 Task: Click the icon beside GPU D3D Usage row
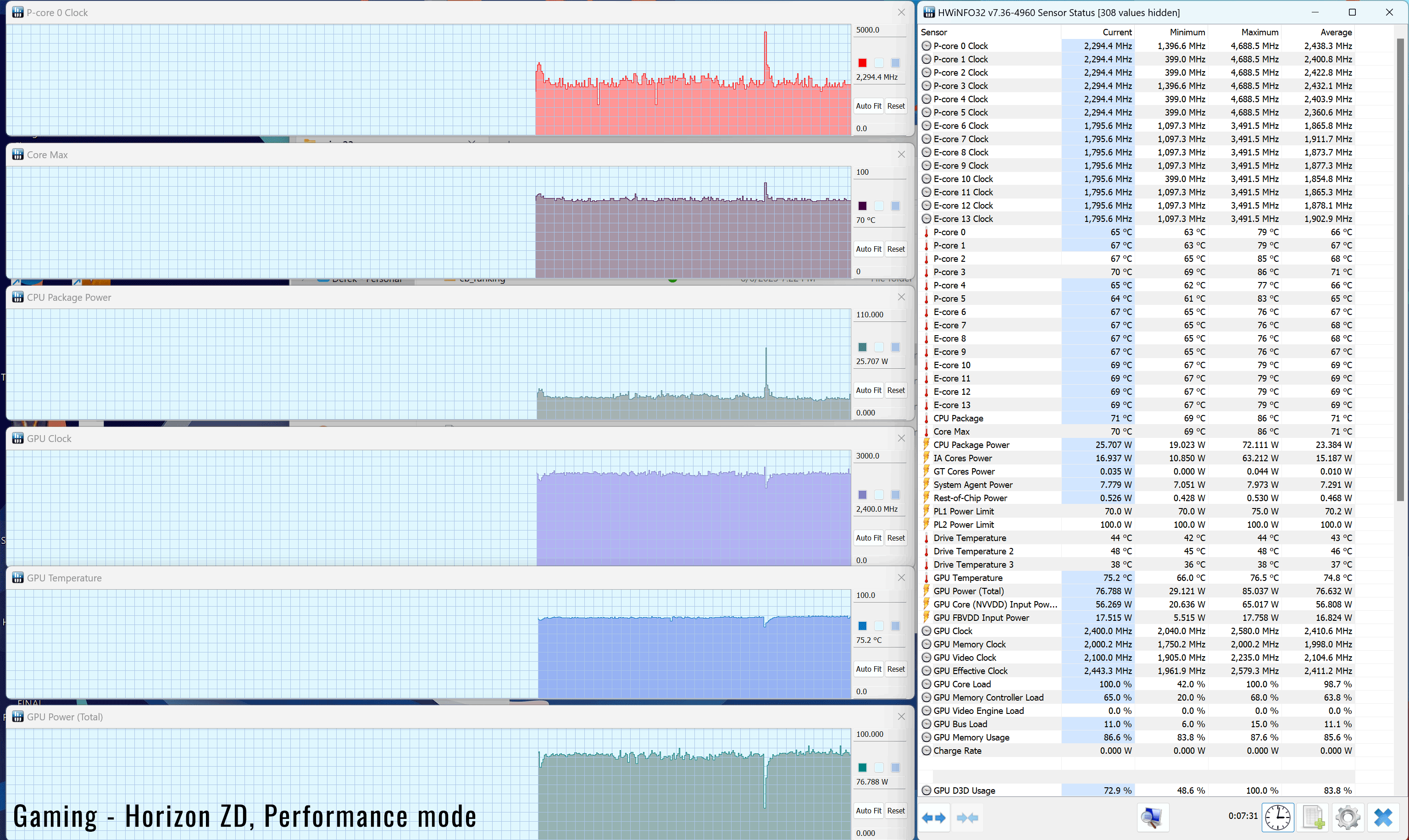(926, 791)
